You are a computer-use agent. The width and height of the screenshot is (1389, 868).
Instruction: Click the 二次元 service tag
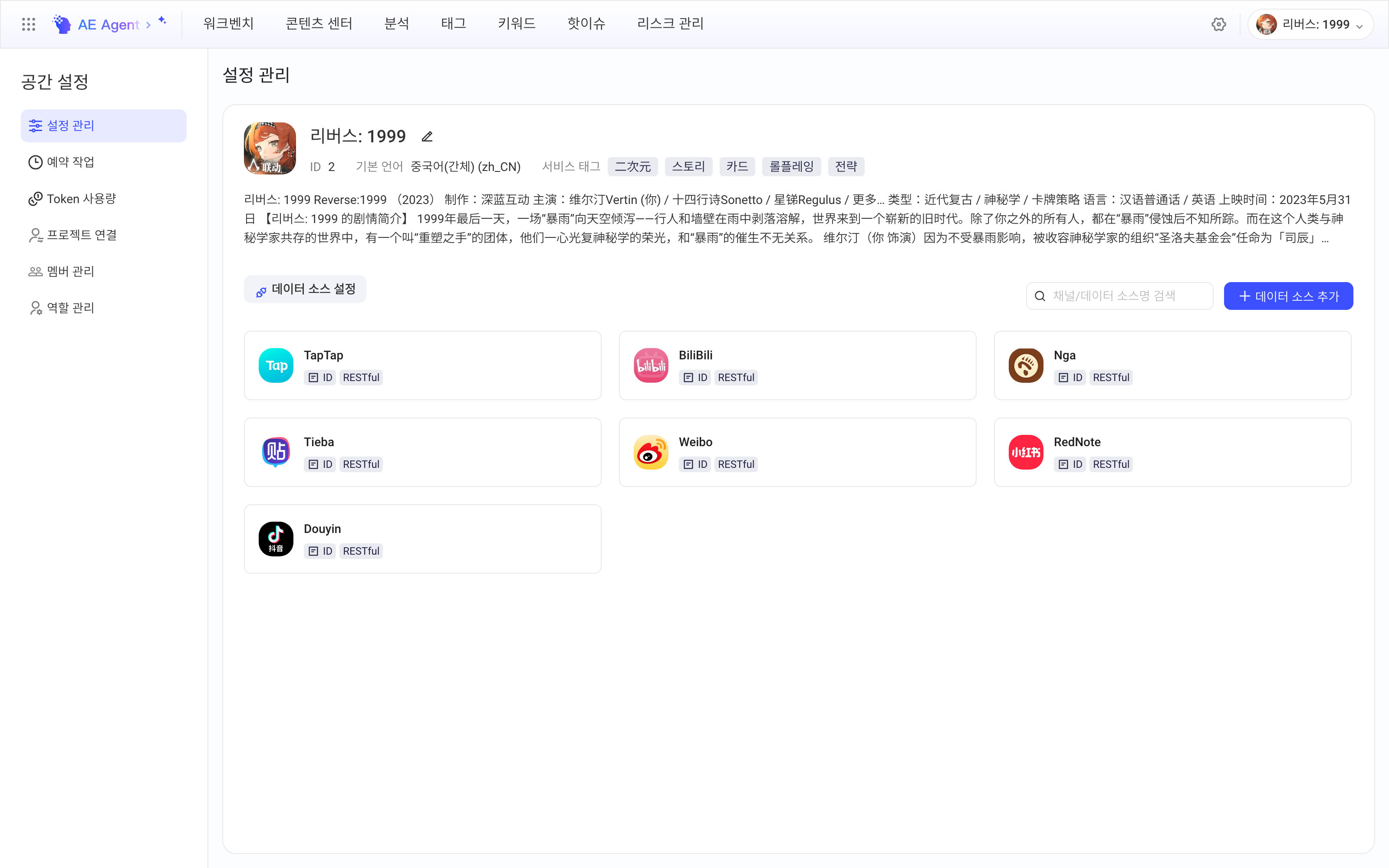point(632,167)
